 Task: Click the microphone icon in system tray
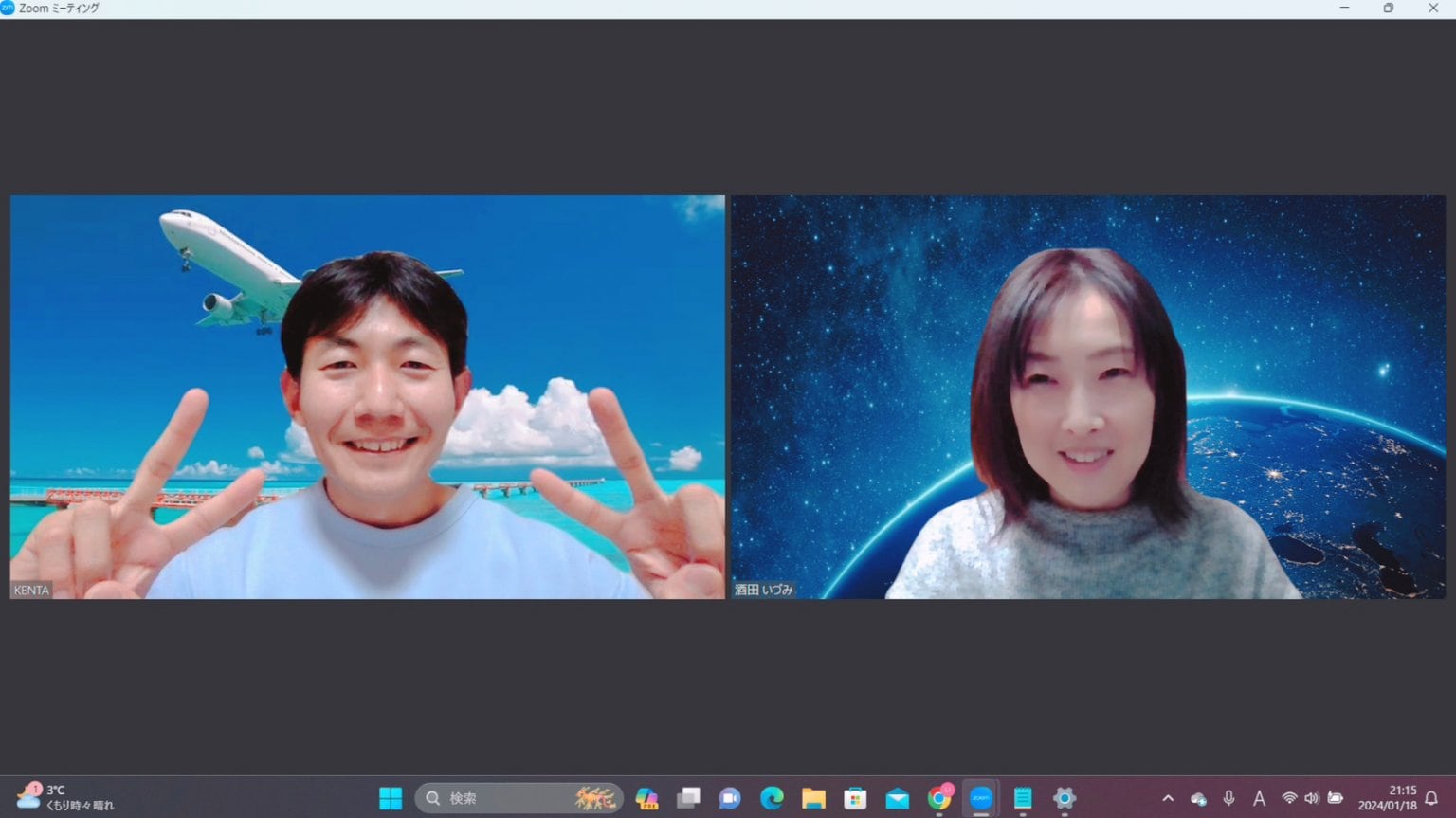[x=1228, y=798]
